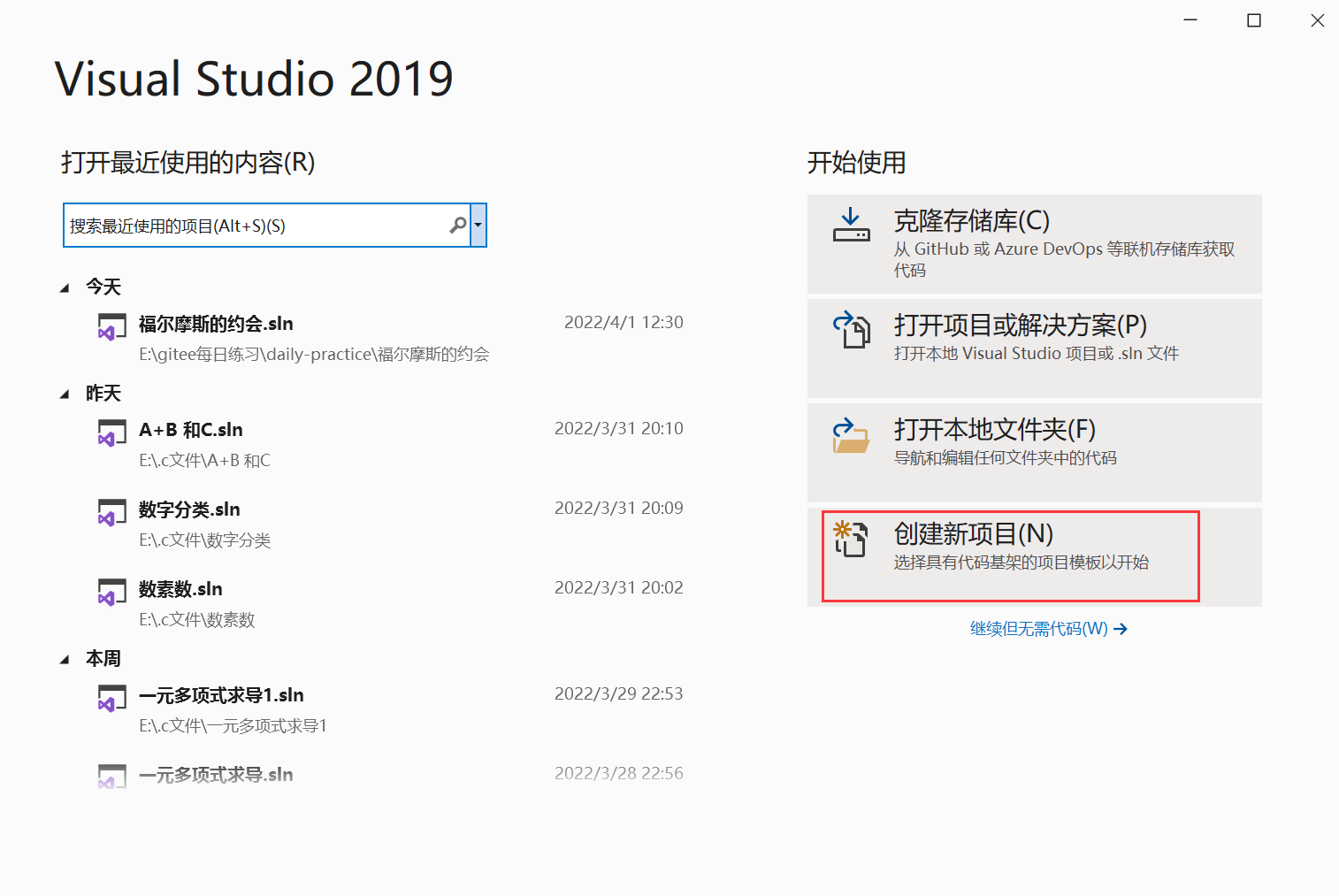Collapse the 昨天 group

65,394
